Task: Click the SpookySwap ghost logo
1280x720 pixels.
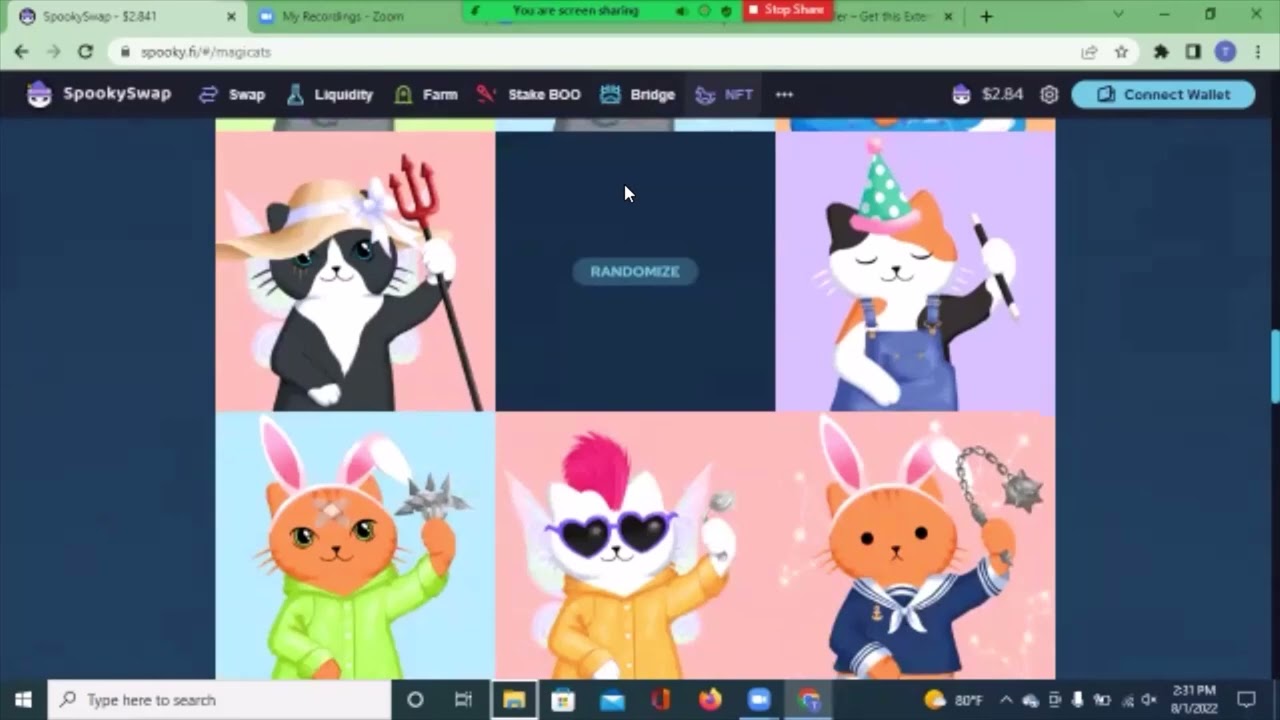Action: click(x=39, y=94)
